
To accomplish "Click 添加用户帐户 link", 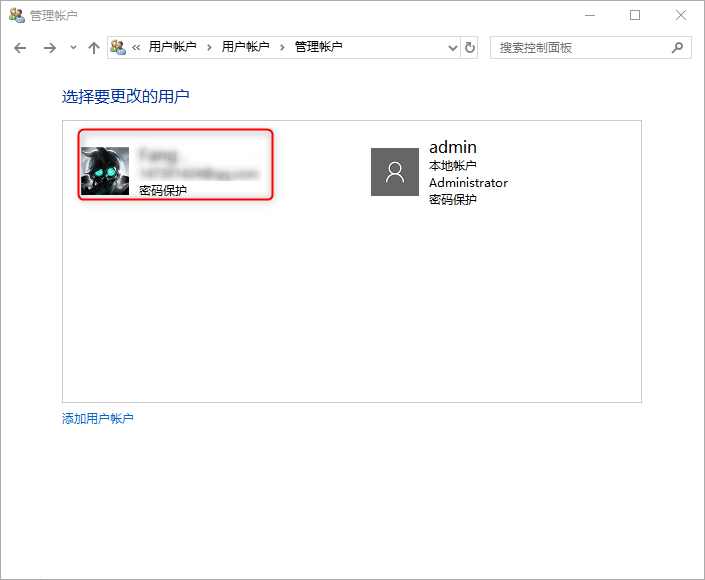I will coord(98,419).
